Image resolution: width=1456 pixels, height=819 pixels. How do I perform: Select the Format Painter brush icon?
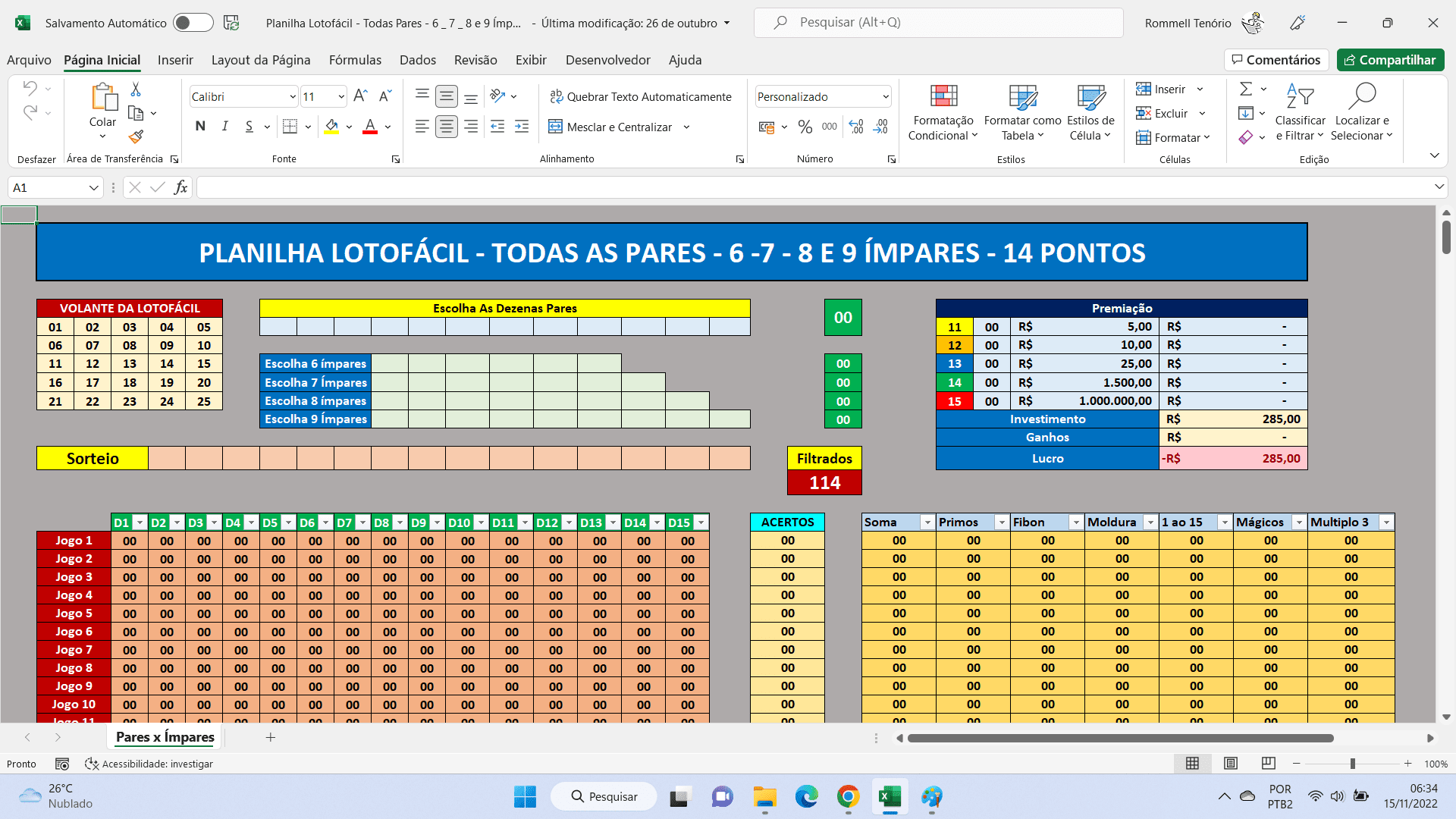coord(136,136)
